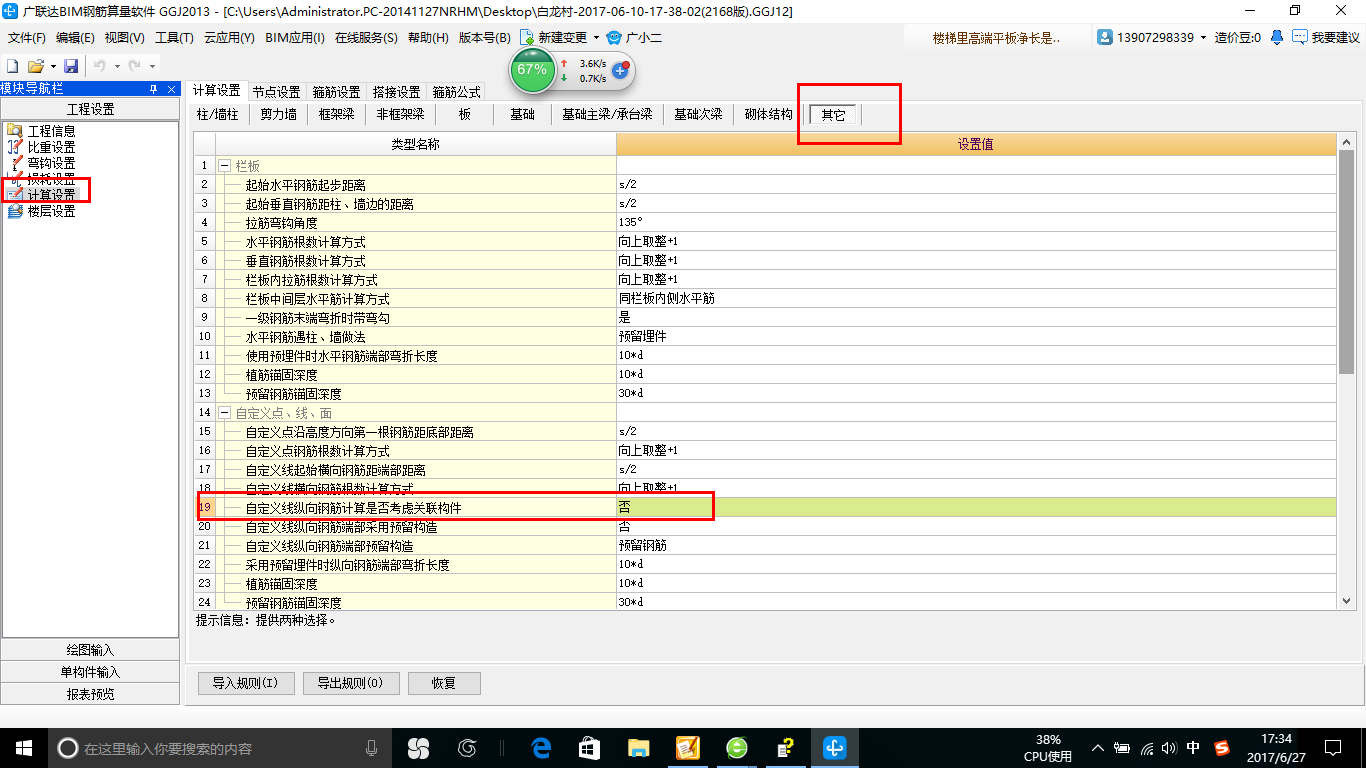Select the 框架梁 category tab

[336, 114]
